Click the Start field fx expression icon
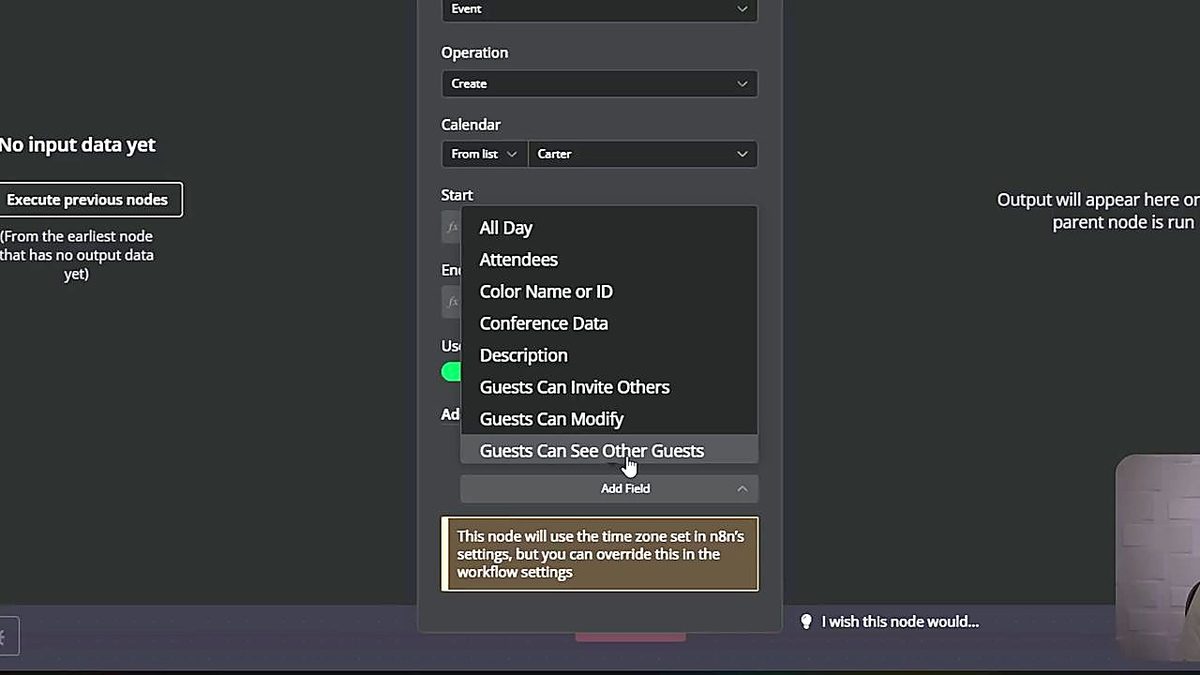This screenshot has height=675, width=1200. point(452,227)
